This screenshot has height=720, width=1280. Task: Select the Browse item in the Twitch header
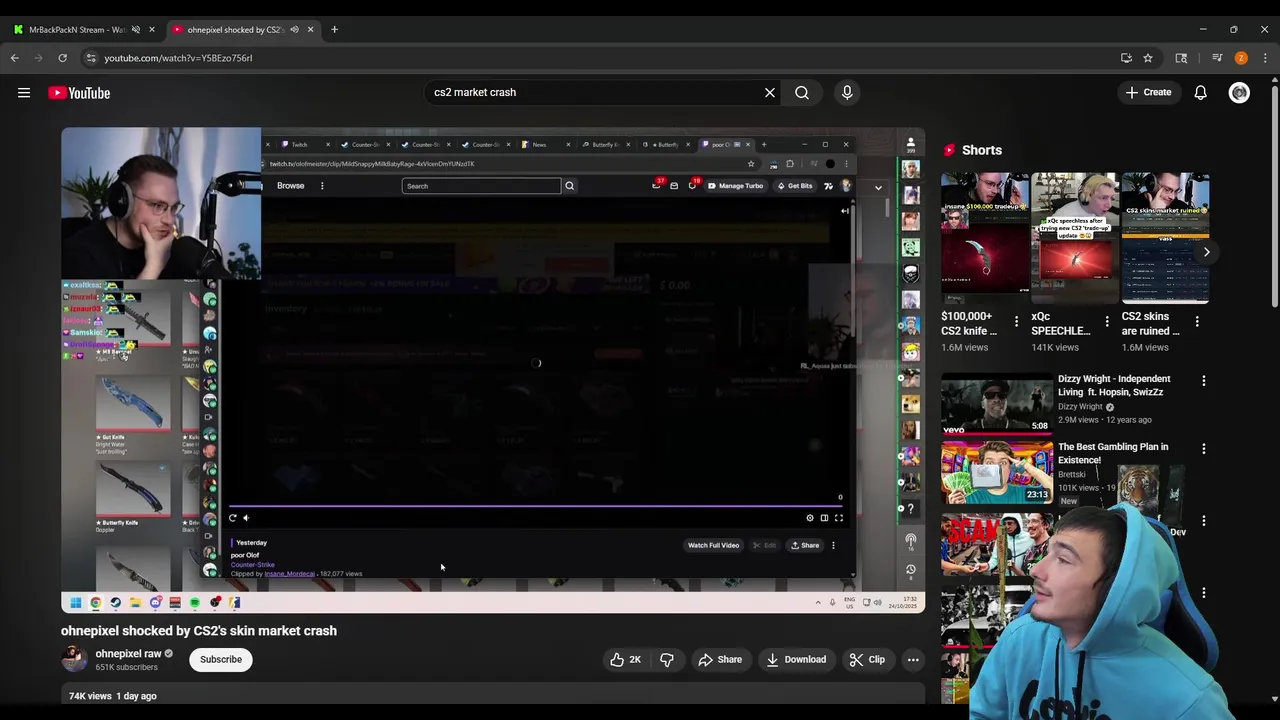point(291,186)
